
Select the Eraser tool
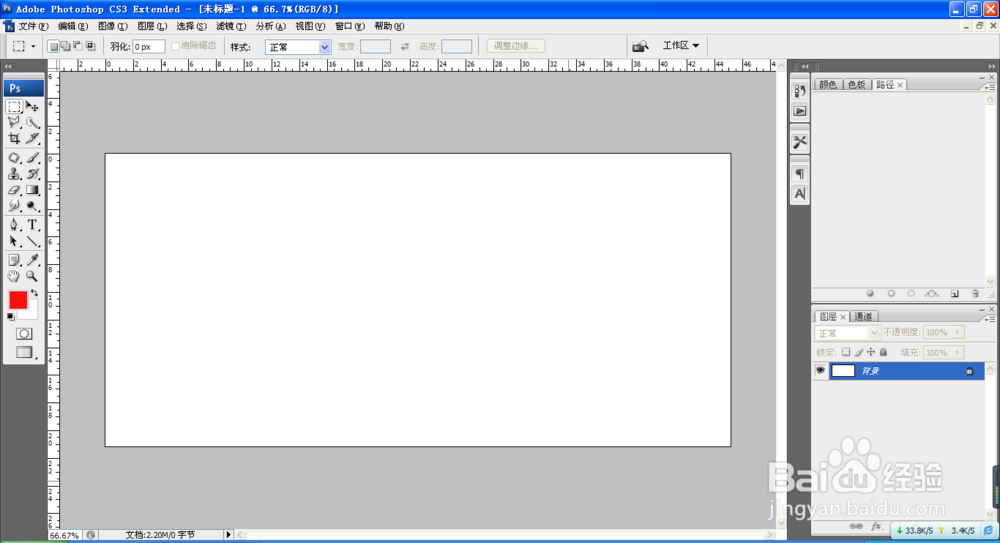pos(14,190)
